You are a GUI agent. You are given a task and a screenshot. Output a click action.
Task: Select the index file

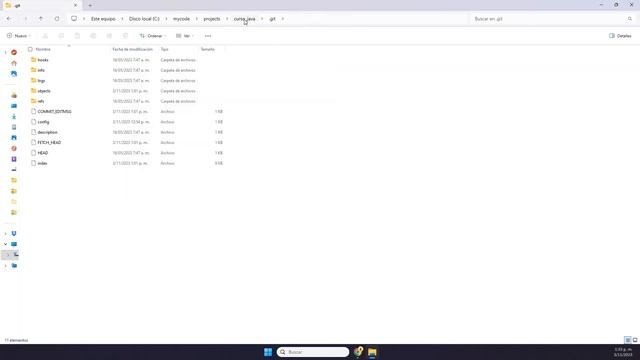(42, 163)
